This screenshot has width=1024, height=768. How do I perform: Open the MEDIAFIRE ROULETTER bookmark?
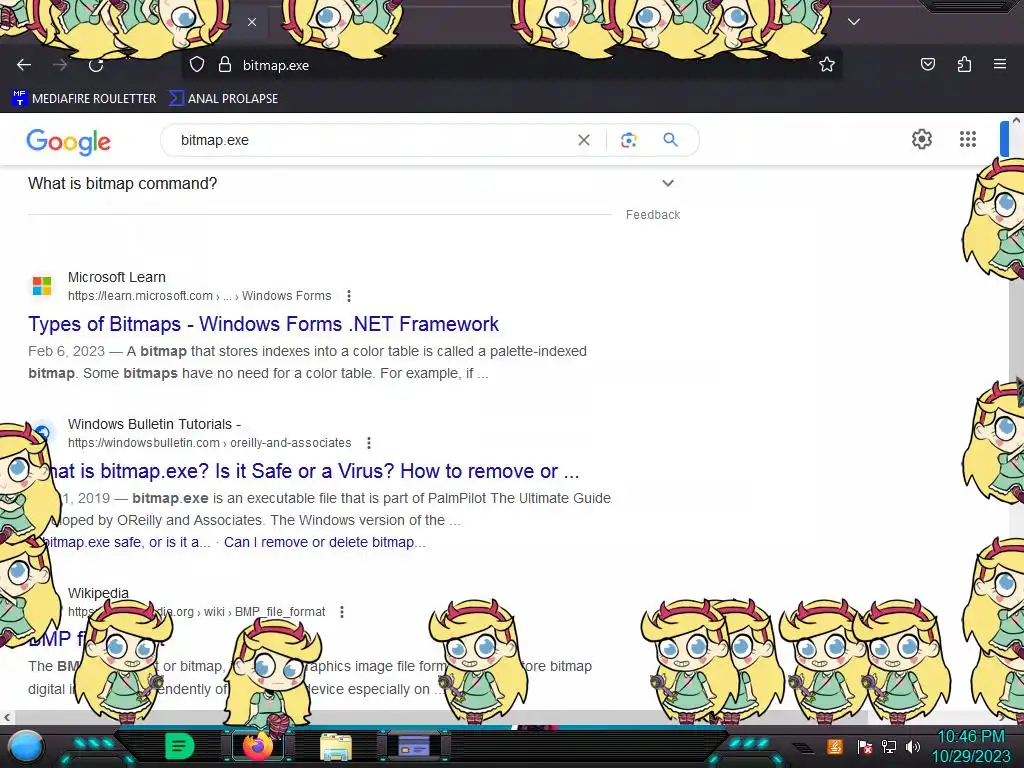pos(84,99)
